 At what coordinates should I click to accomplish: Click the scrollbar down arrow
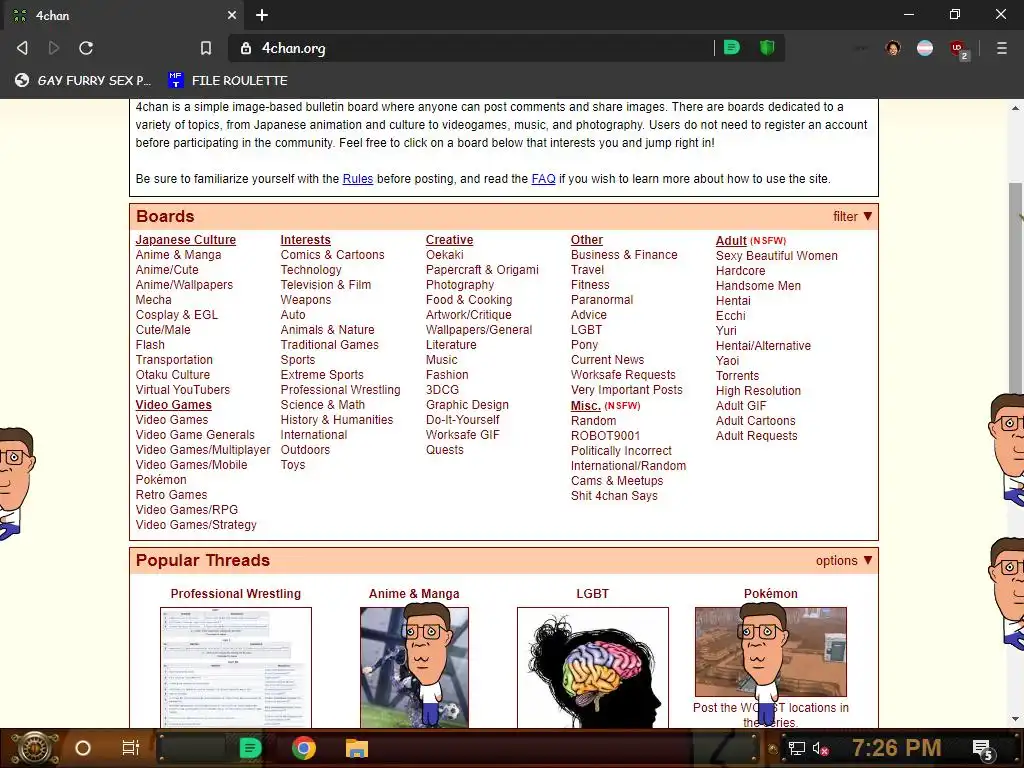(1016, 719)
